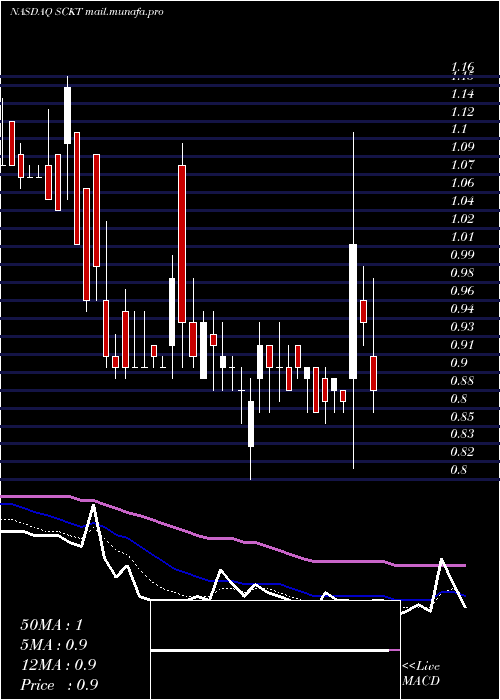Click the NASDAQ SCKT mail.munafa.pro chart title
Screen dimensions: 500x700
(x=87, y=12)
